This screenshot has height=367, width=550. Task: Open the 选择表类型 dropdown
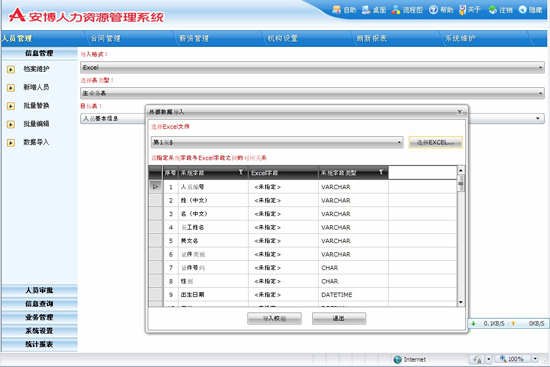coord(312,93)
